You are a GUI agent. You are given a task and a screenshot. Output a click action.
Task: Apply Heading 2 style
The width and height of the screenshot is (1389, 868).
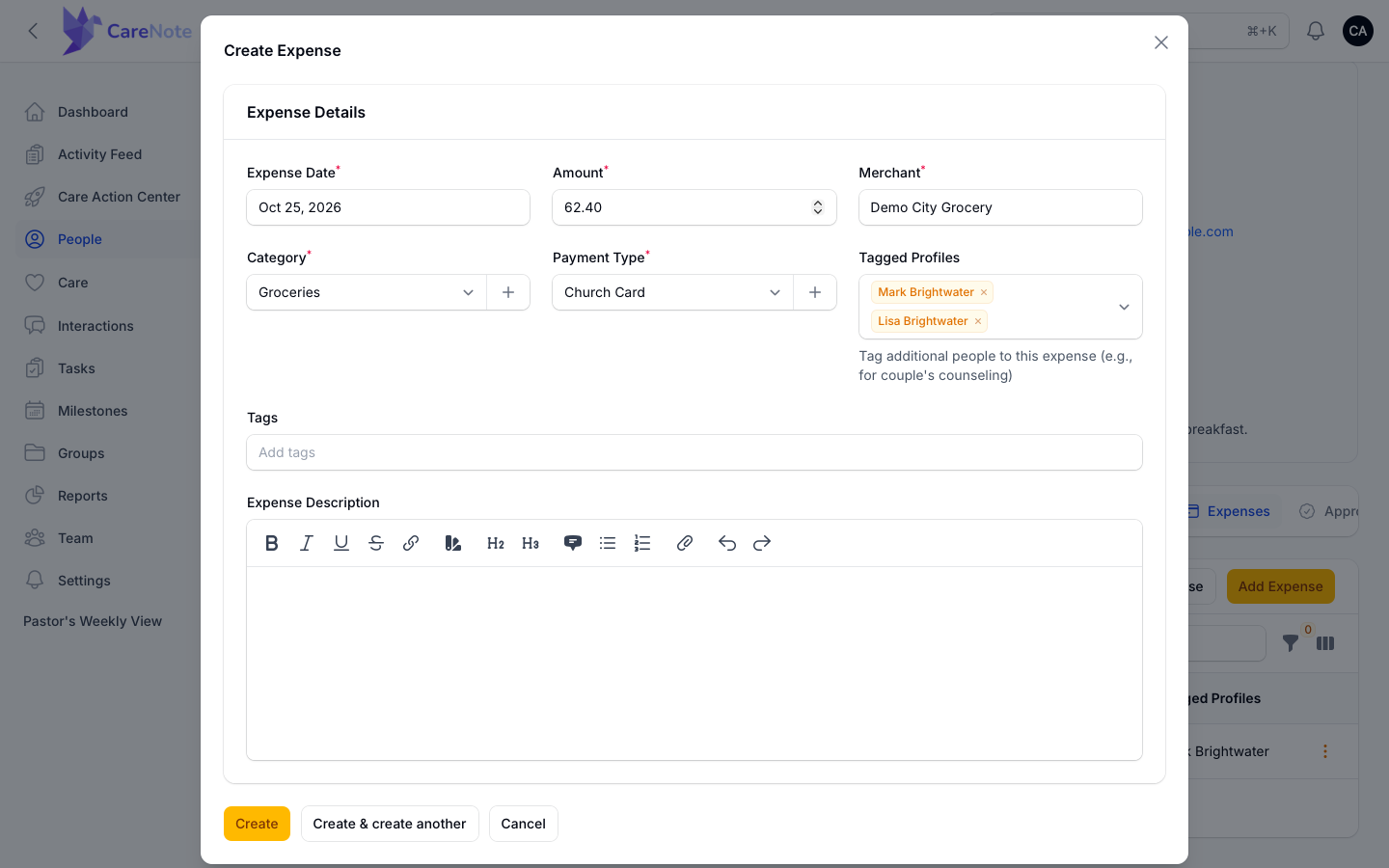click(496, 543)
